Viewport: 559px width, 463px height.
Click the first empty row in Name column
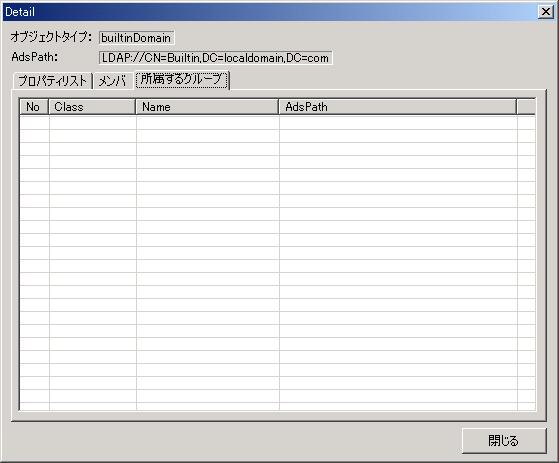click(208, 123)
